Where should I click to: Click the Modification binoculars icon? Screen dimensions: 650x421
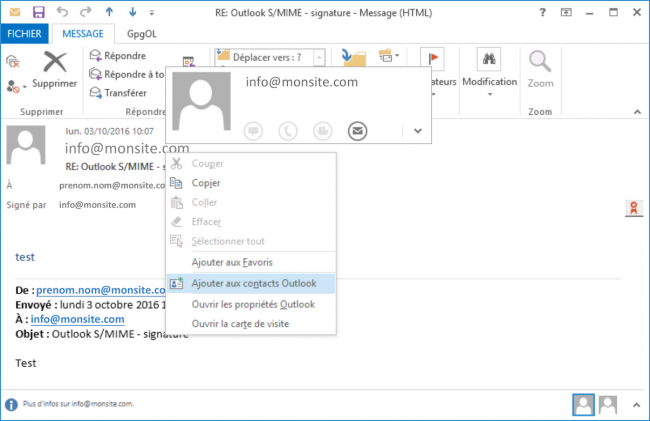coord(489,59)
